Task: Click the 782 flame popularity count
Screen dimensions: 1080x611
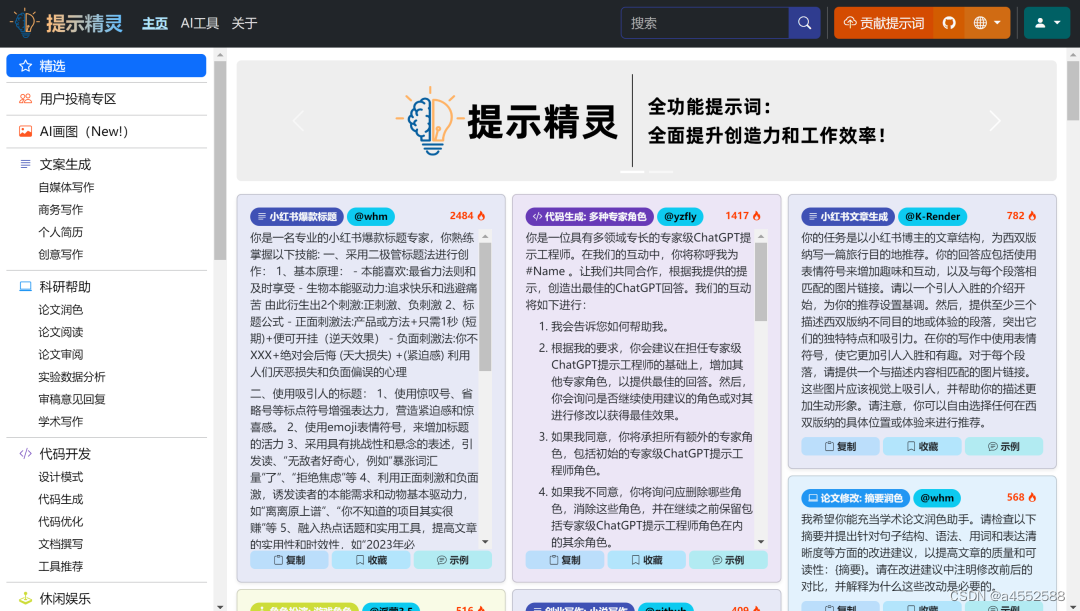Action: (x=1021, y=216)
